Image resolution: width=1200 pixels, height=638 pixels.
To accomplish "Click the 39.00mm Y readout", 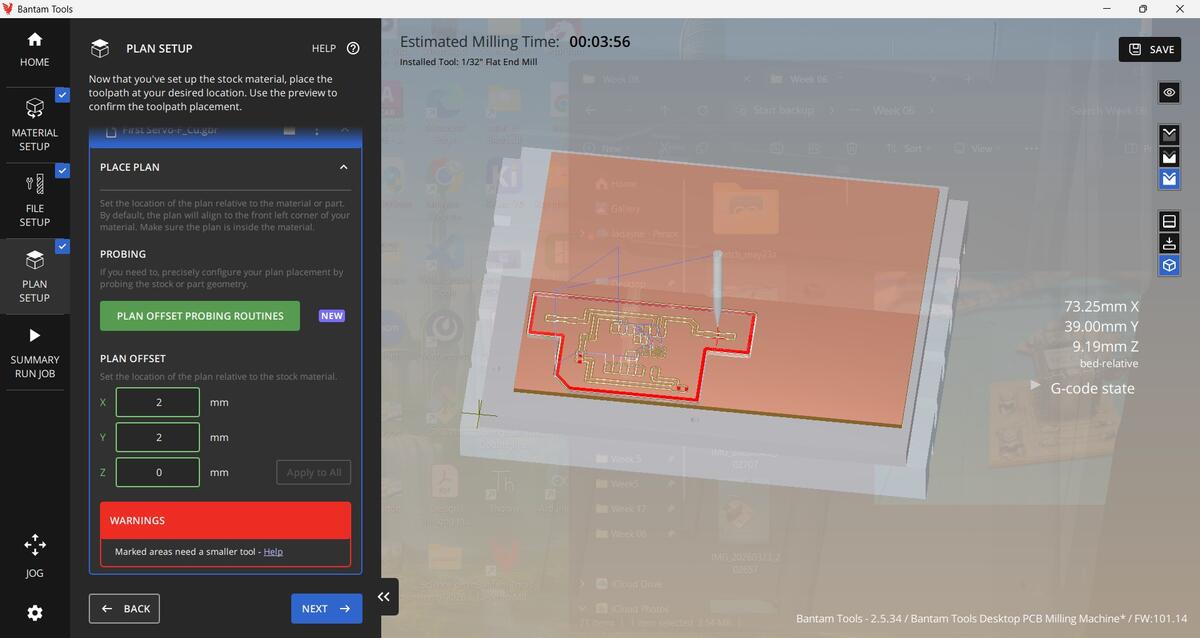I will click(x=1101, y=326).
